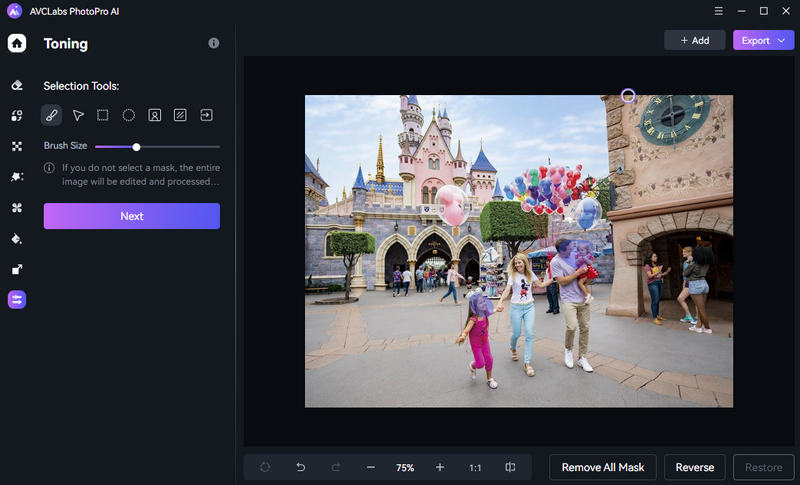
Task: Open the checkerboard background tool in the sidebar
Action: click(17, 146)
